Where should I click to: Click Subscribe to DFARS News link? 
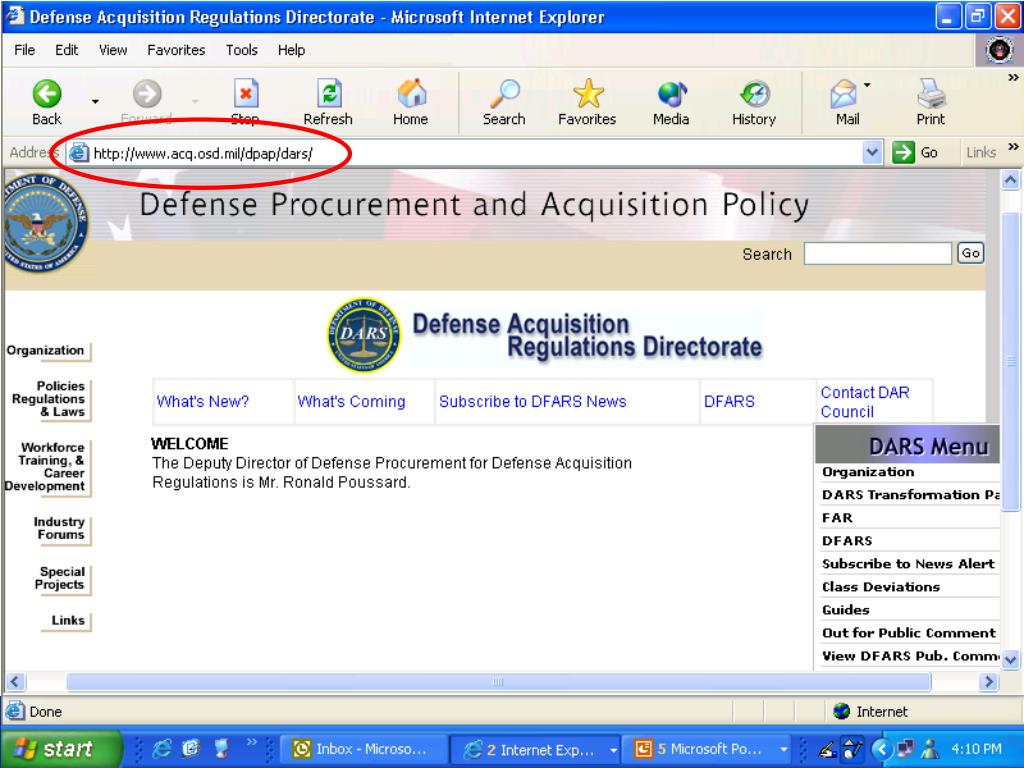pyautogui.click(x=533, y=402)
